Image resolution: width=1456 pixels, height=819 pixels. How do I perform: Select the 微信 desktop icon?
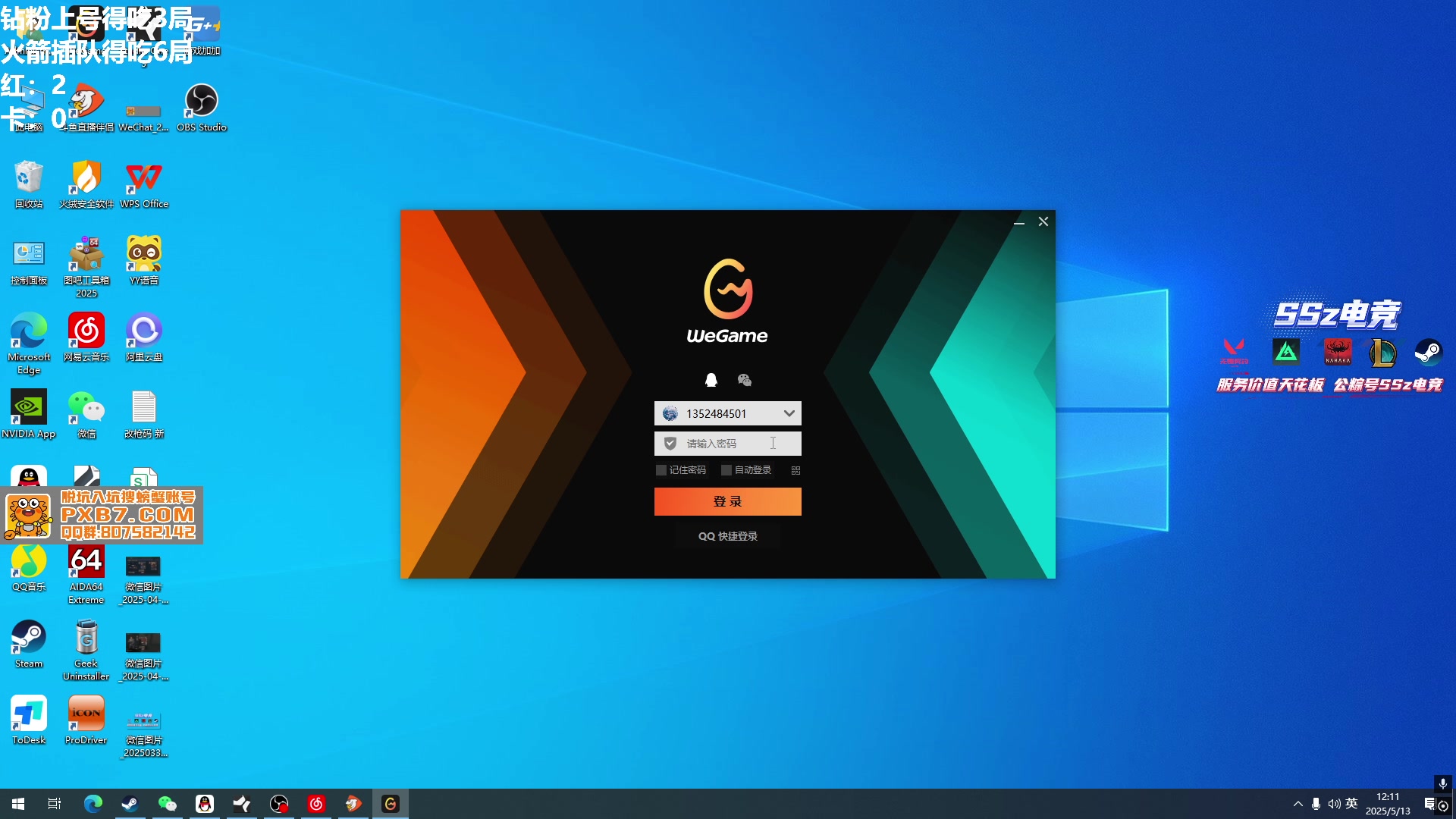pos(86,414)
